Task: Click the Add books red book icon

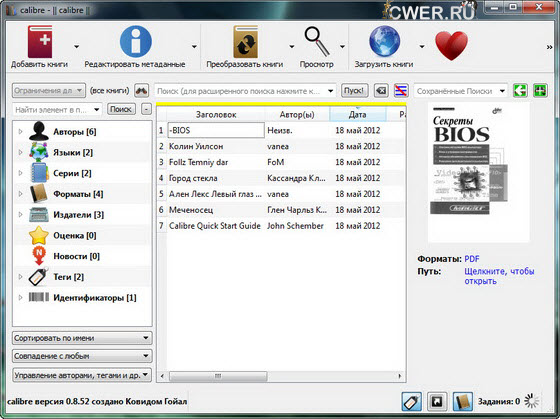Action: (40, 41)
